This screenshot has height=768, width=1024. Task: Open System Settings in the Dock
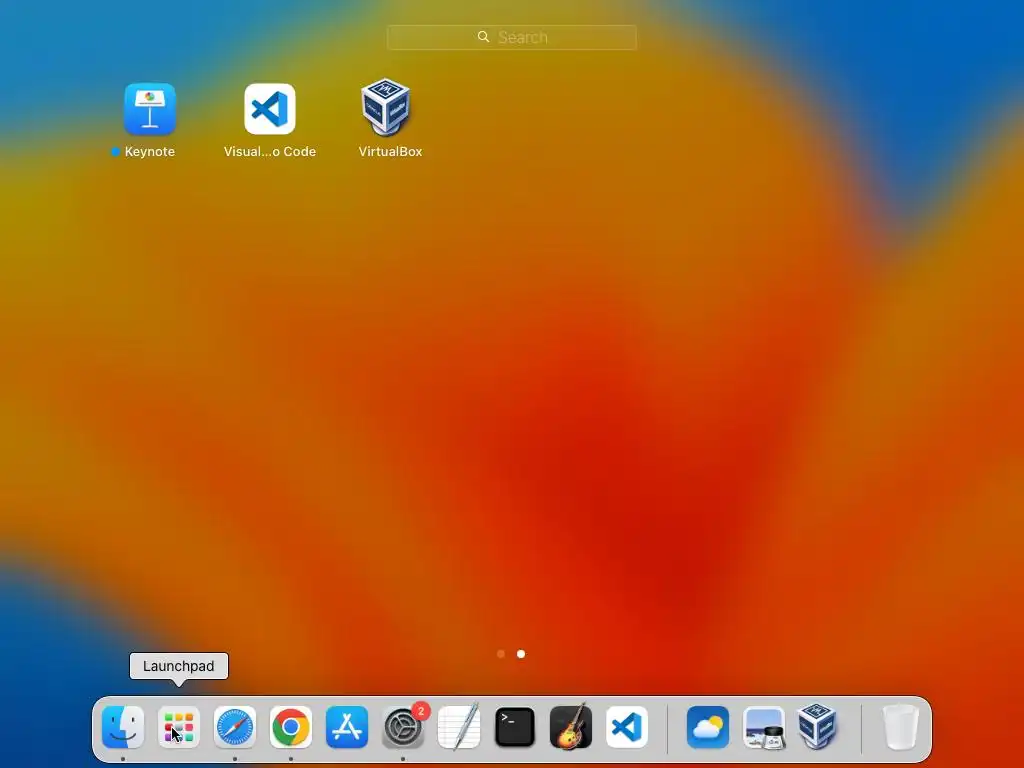point(403,727)
